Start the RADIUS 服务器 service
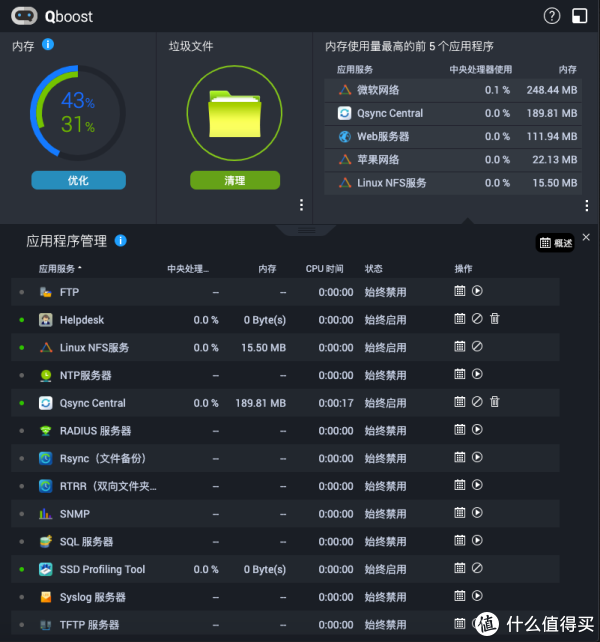 (x=477, y=430)
